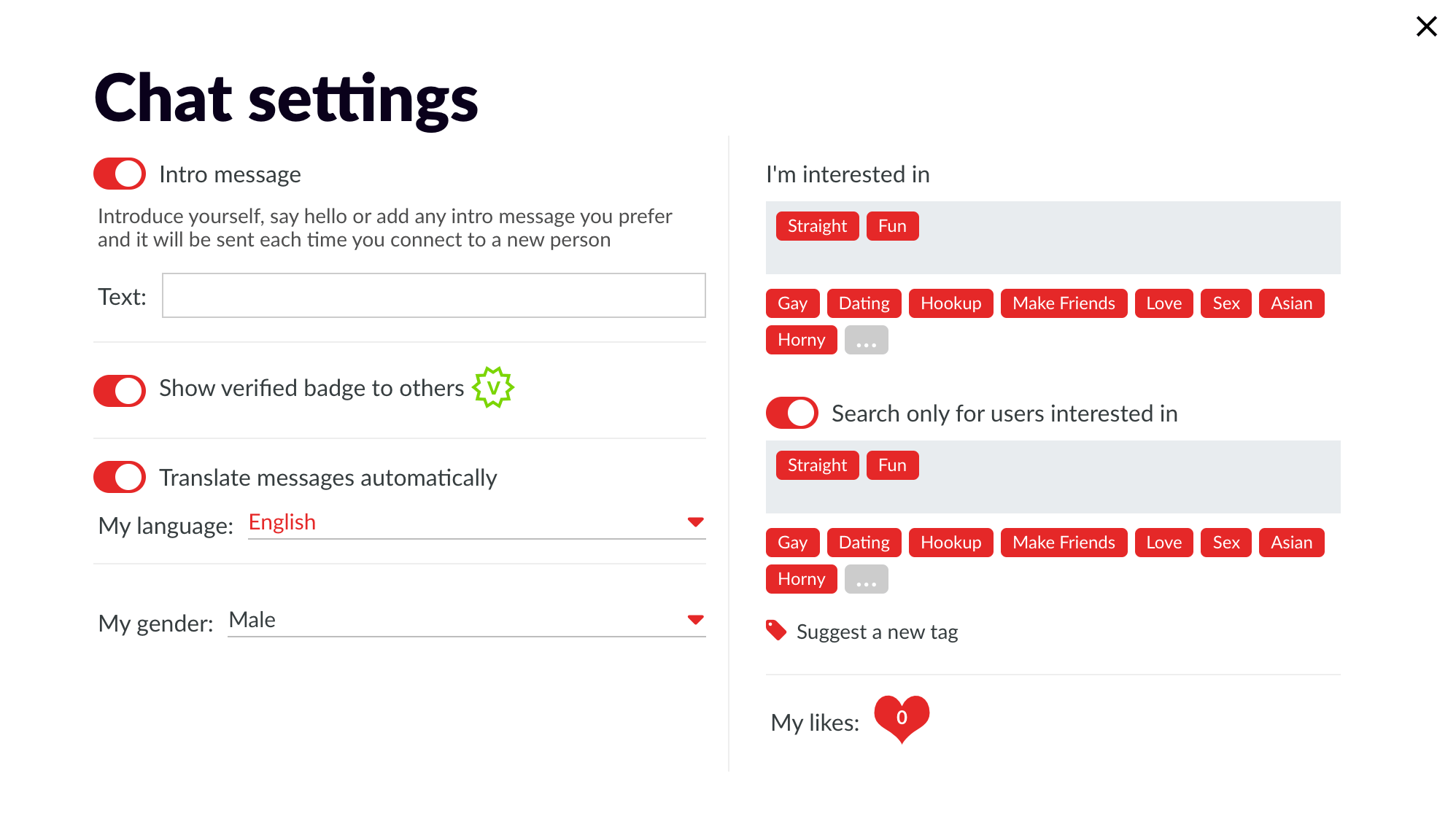
Task: Click the red likes heart icon
Action: (902, 718)
